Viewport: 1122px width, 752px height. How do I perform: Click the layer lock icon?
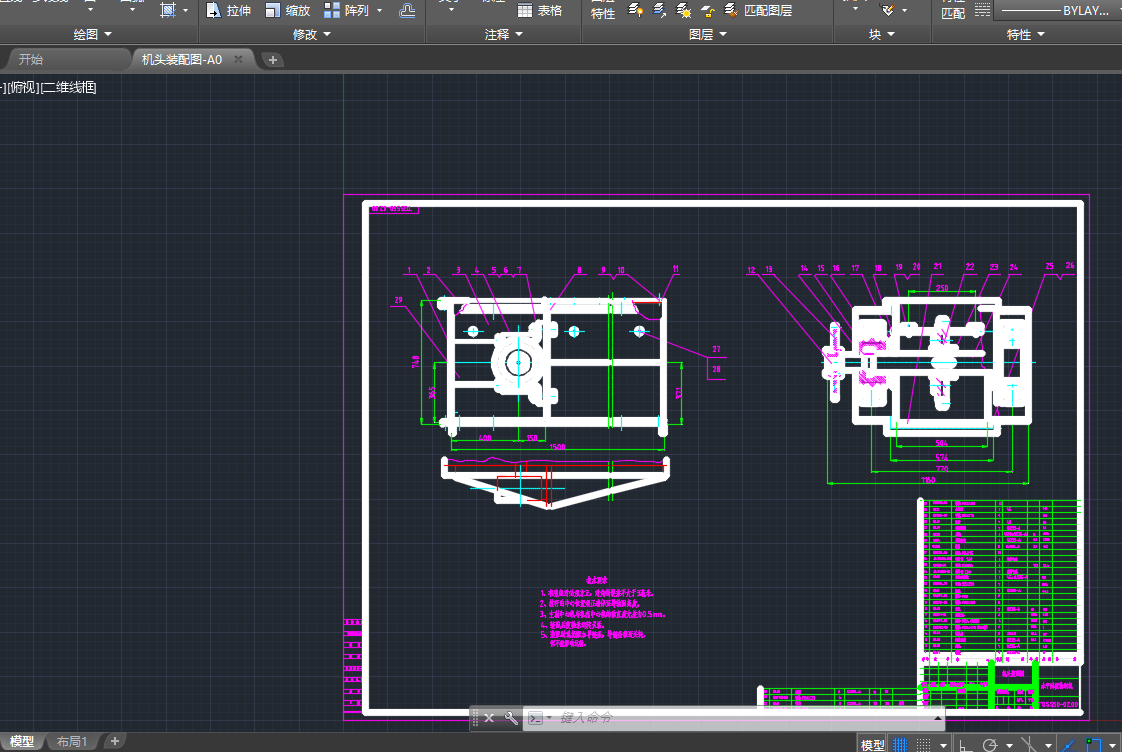(x=708, y=10)
